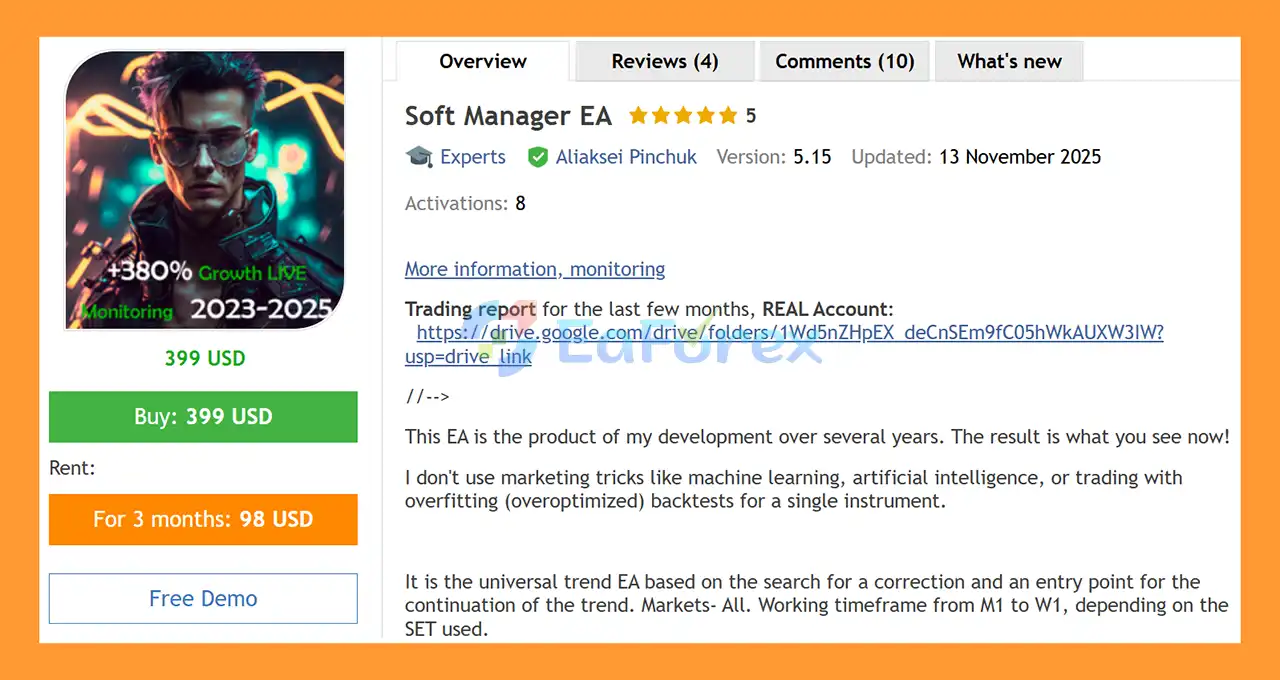Click the fifth rating star
The image size is (1280, 680).
point(728,116)
